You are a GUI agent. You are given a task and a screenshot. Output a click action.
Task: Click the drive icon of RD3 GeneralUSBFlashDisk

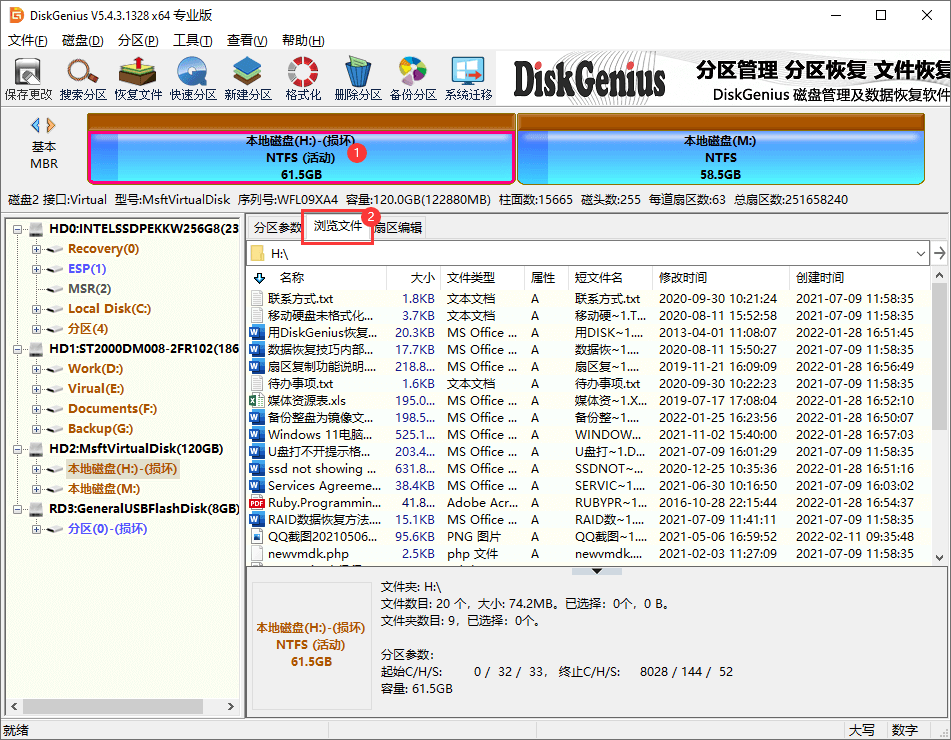(x=37, y=508)
